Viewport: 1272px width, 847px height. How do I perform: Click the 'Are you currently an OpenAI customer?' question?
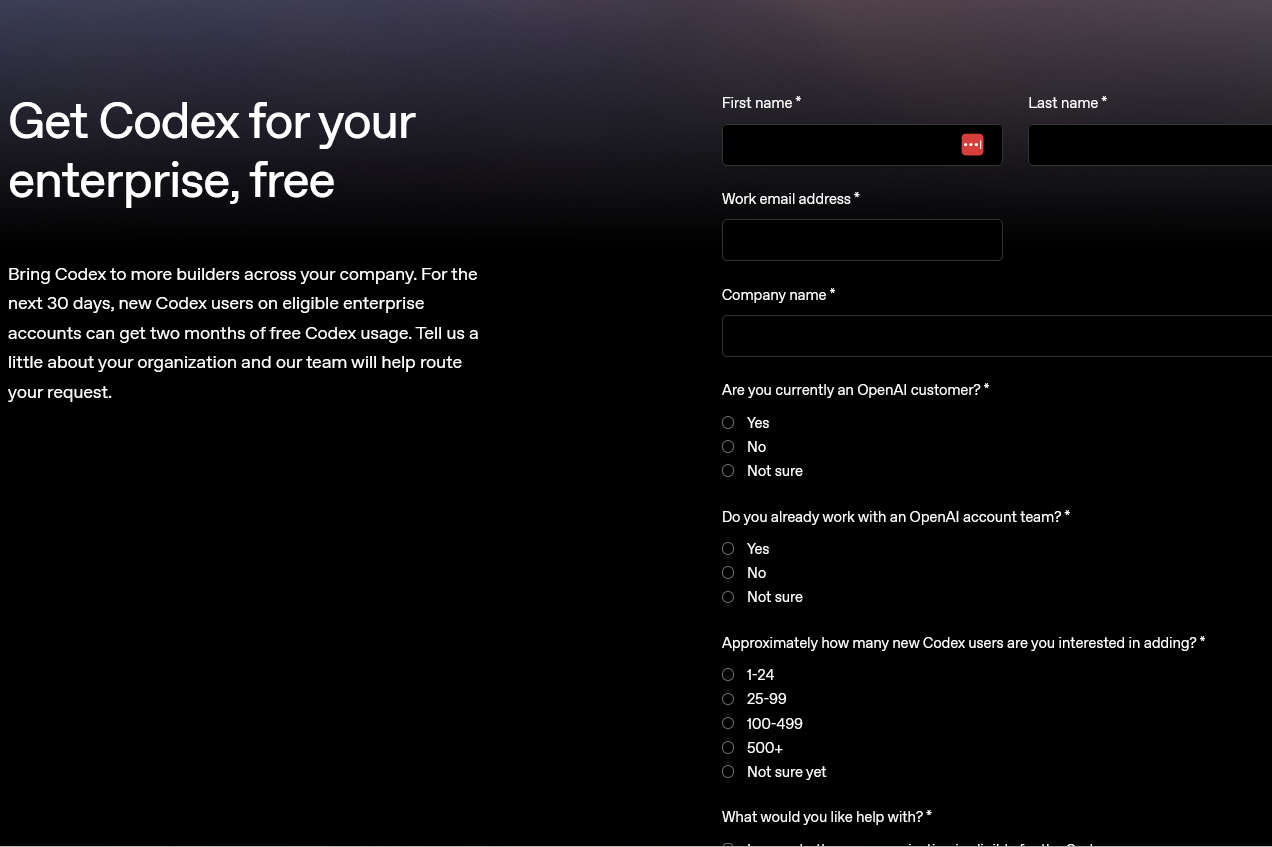pos(855,390)
